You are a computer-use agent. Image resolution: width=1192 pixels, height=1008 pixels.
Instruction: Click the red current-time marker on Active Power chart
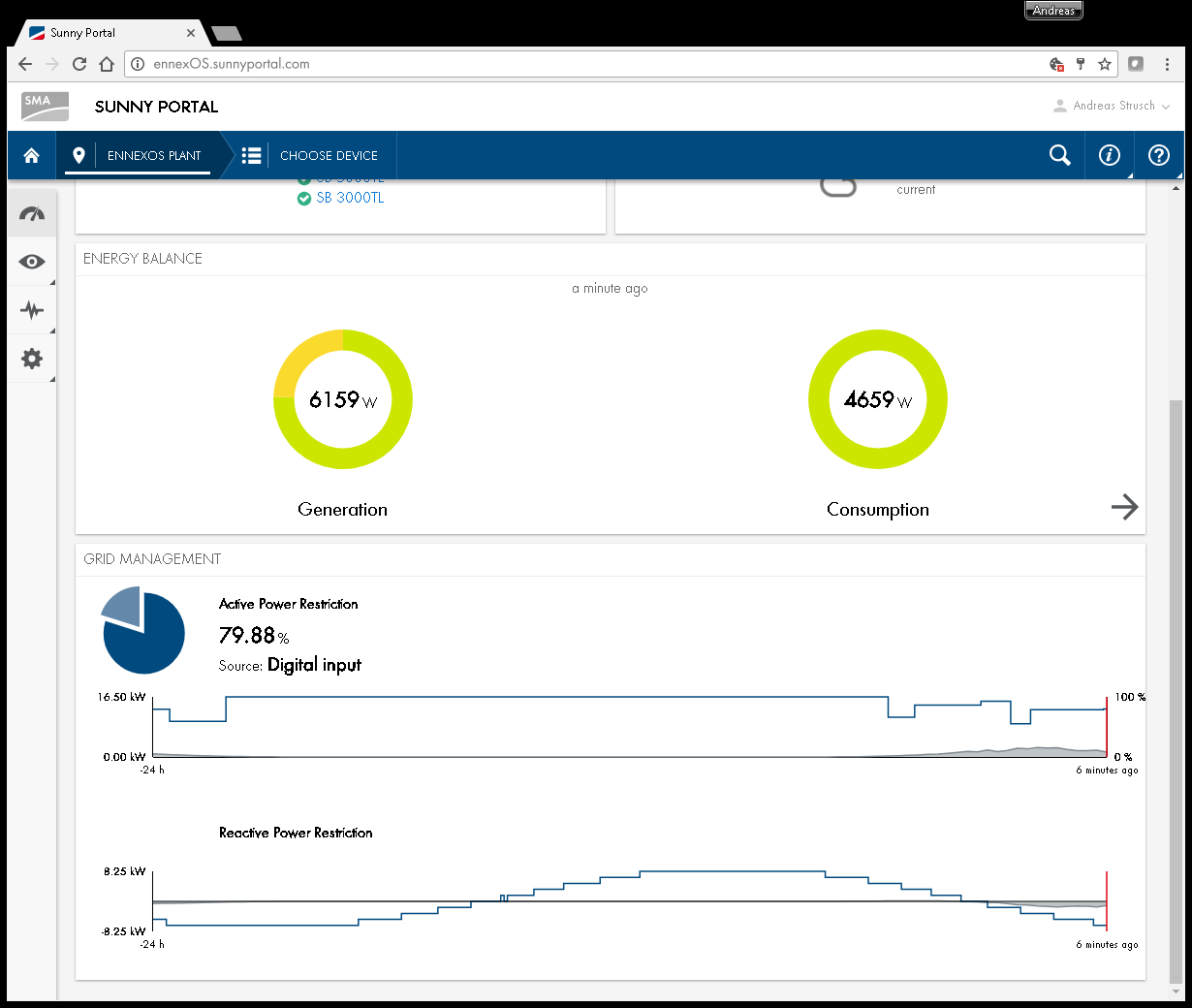[1106, 727]
